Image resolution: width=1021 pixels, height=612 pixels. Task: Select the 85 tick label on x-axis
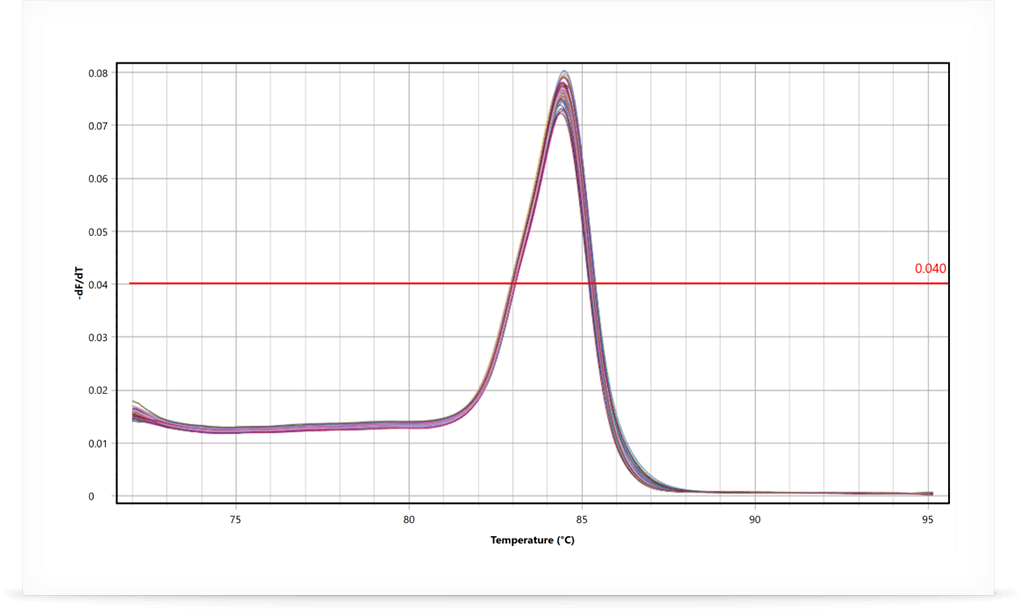click(581, 520)
